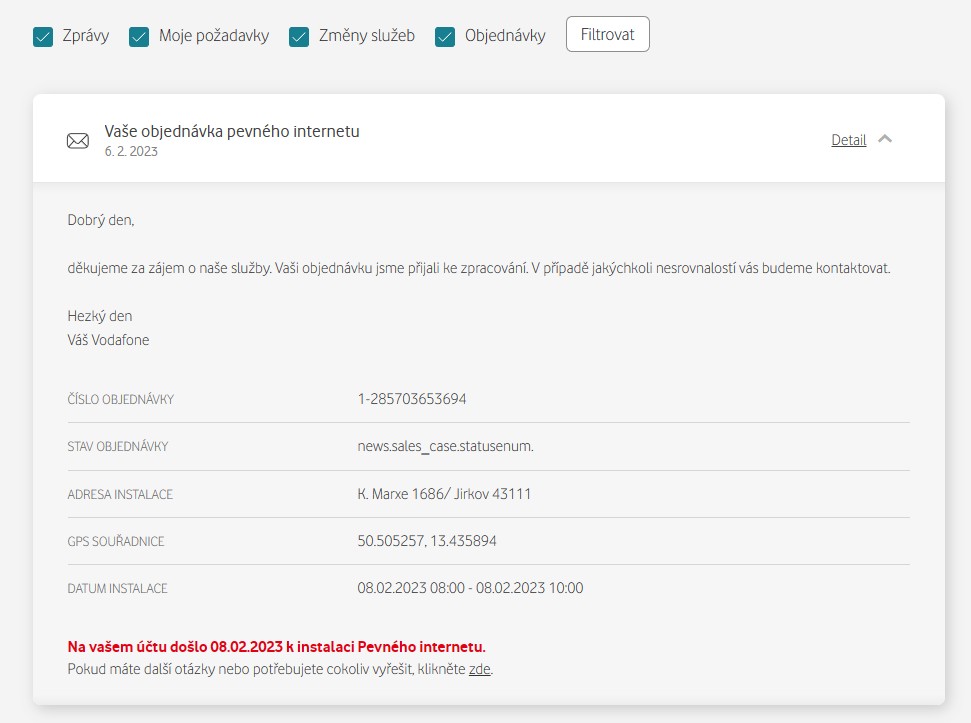
Task: Select the title Vaše objednávka pevného internetu
Action: click(x=232, y=131)
